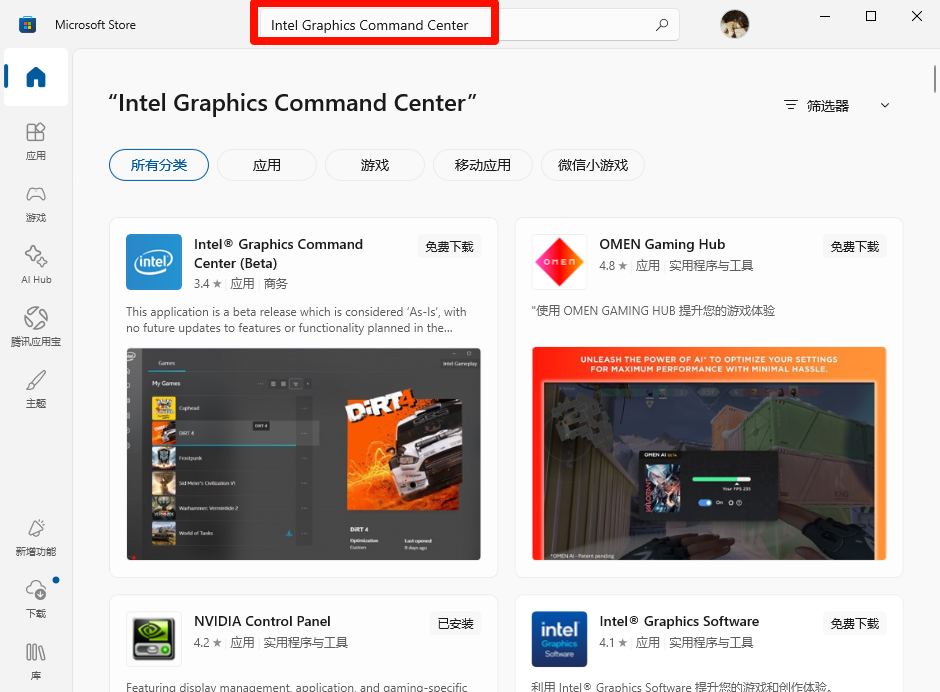
Task: Click the vertical scrollbar thumb
Action: click(935, 79)
